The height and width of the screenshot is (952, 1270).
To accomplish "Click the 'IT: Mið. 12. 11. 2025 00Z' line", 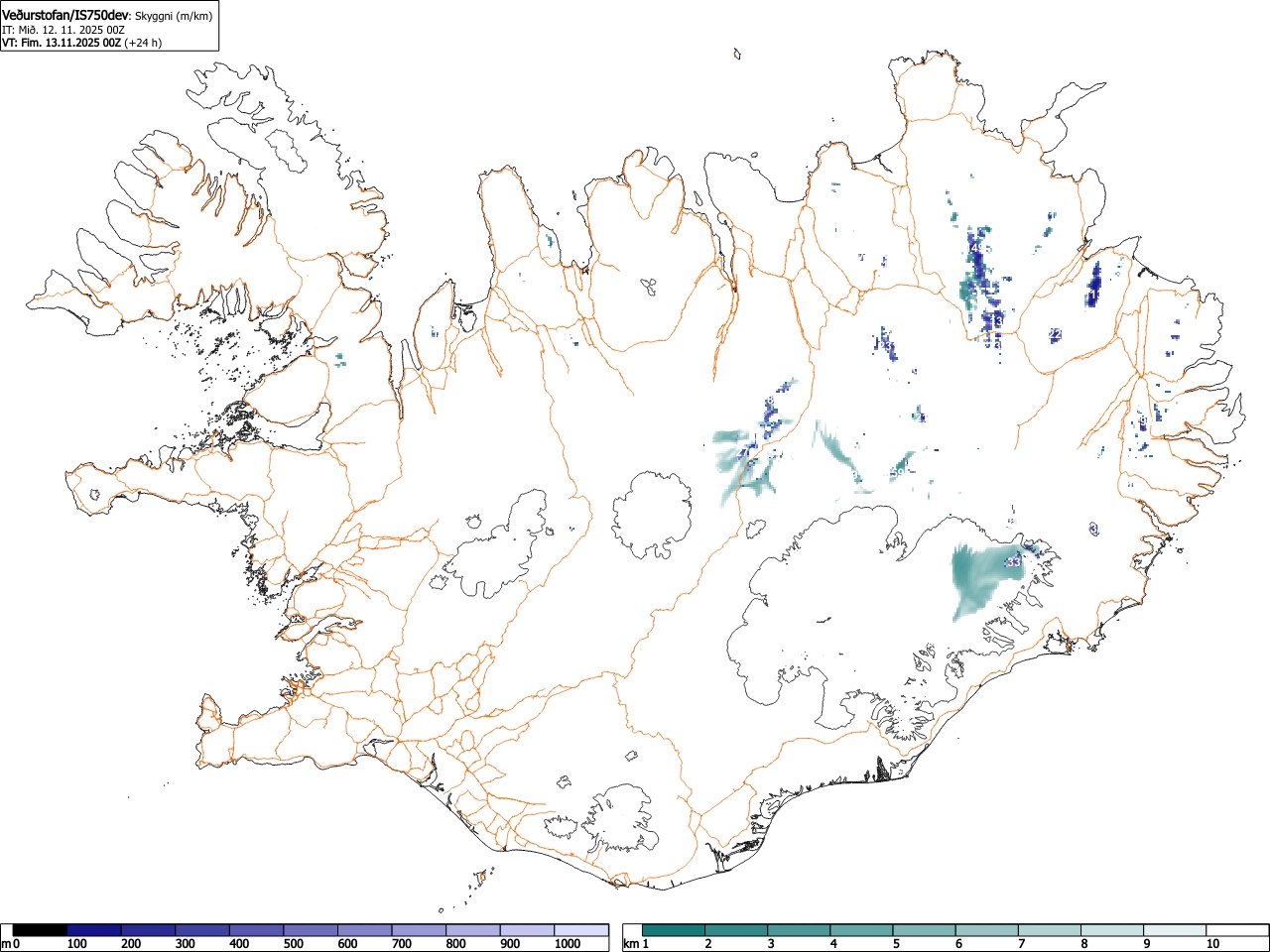I will tap(63, 30).
